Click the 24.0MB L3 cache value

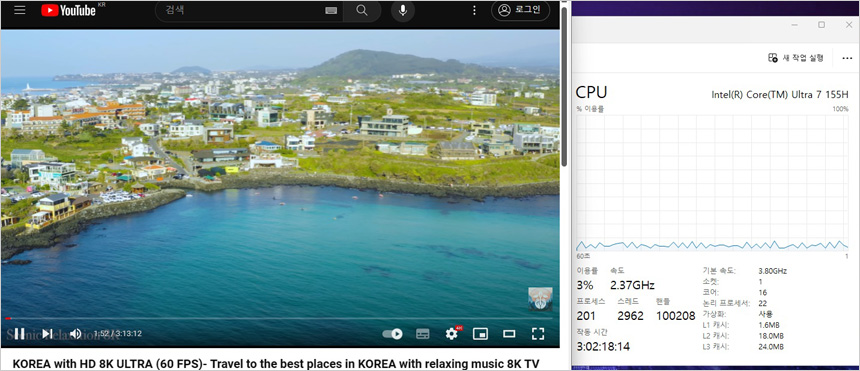[x=771, y=346]
